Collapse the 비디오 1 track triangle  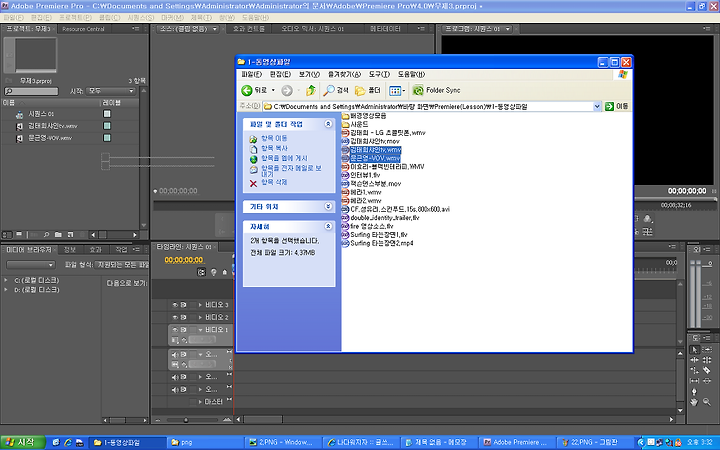tap(200, 330)
